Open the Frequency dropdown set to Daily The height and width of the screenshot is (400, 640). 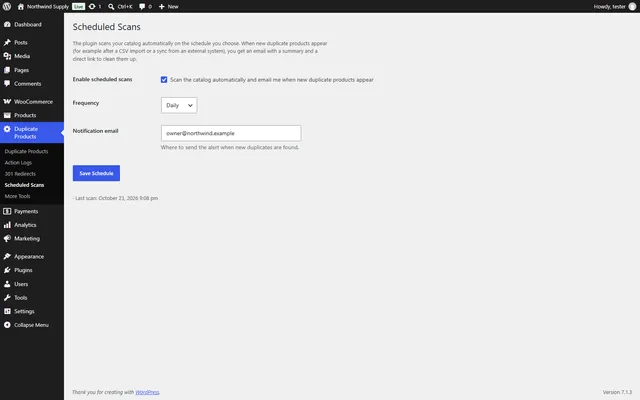click(x=179, y=105)
